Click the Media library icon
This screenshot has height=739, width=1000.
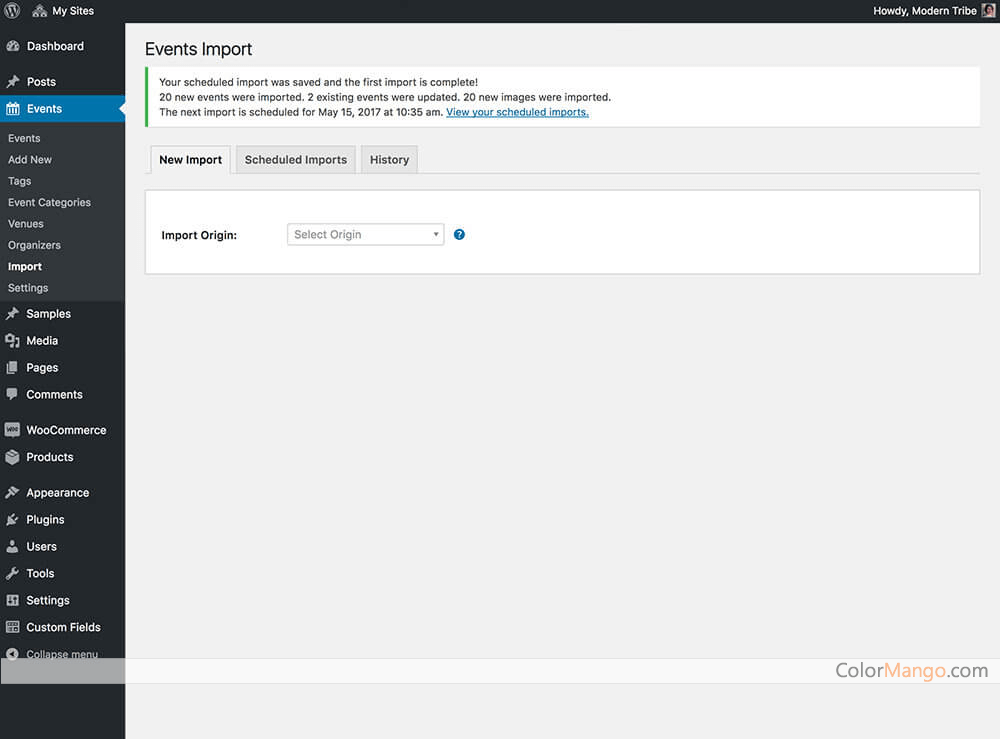[x=12, y=341]
